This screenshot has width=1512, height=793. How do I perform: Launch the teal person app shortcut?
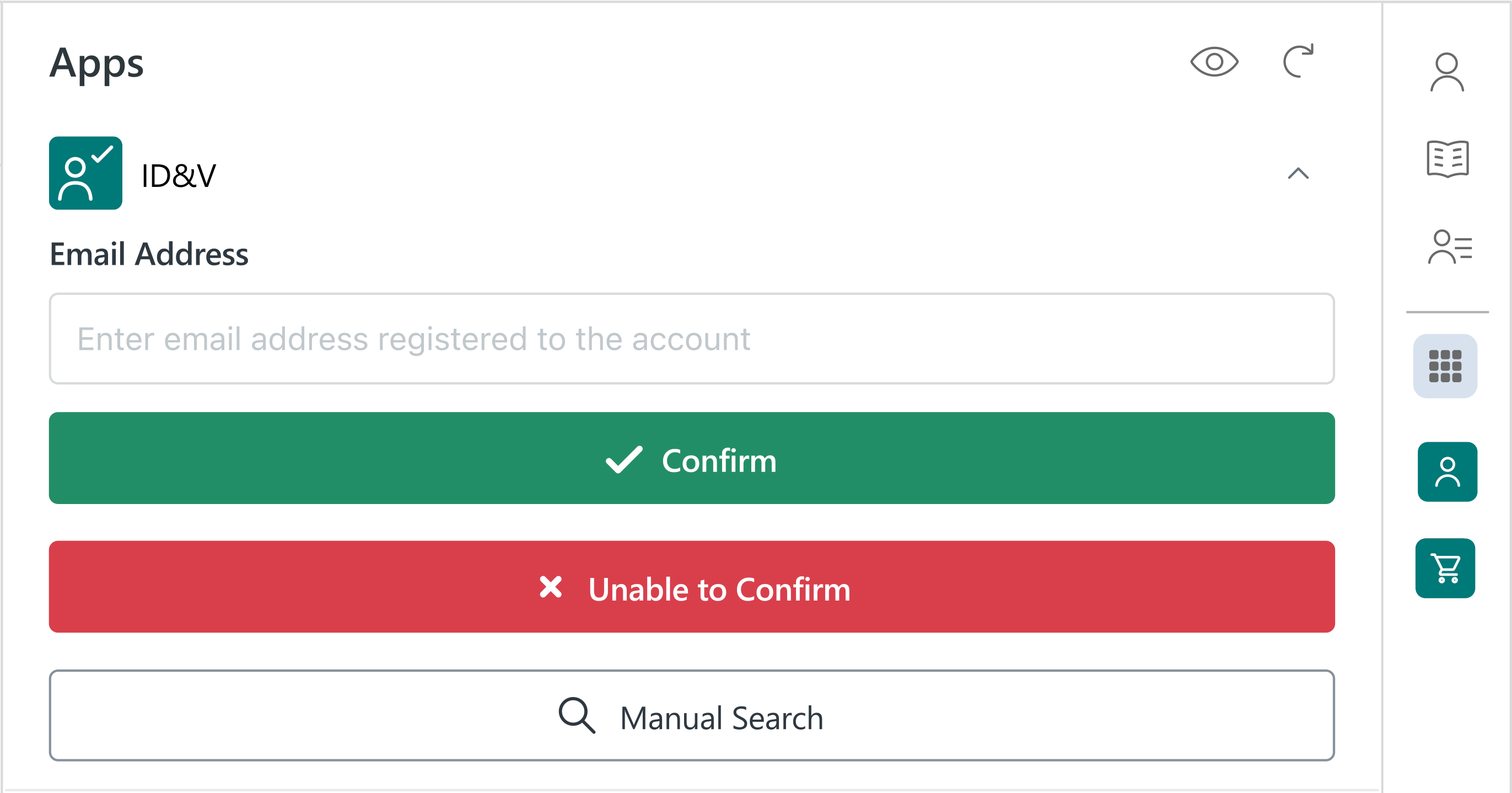pyautogui.click(x=1447, y=471)
